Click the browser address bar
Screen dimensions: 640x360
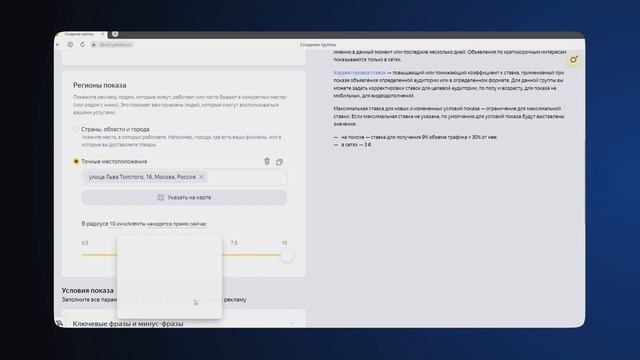[112, 44]
